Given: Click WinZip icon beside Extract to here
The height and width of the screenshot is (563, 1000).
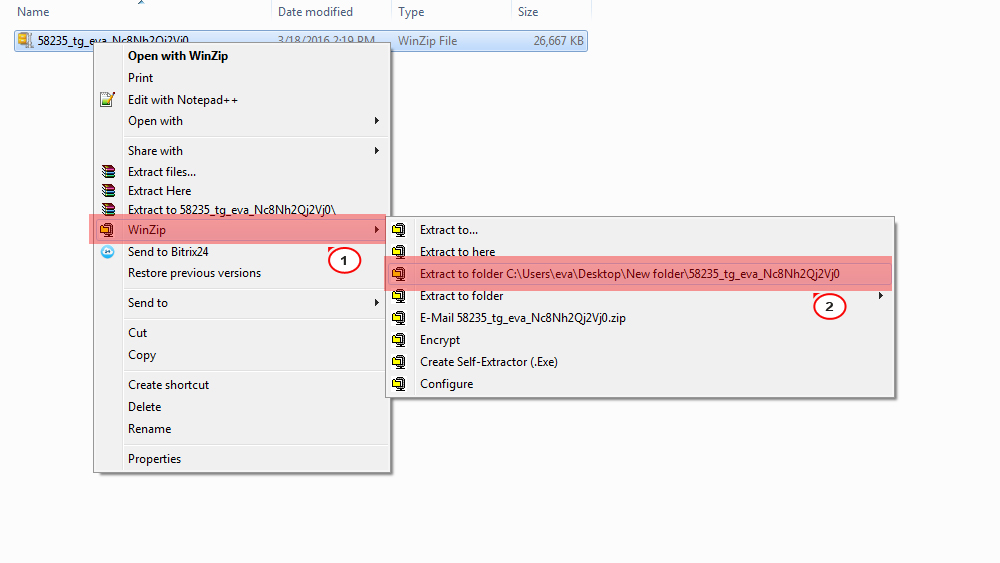Looking at the screenshot, I should (399, 252).
